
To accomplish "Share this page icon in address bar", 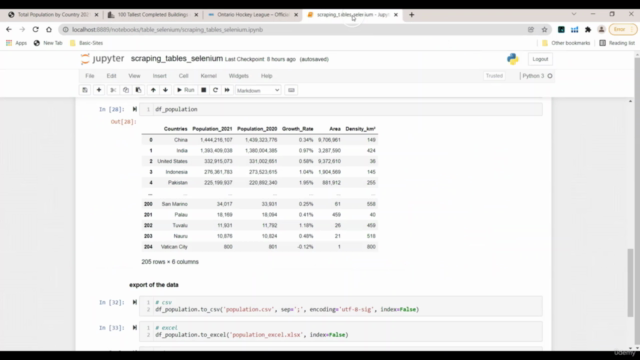I will 531,29.
